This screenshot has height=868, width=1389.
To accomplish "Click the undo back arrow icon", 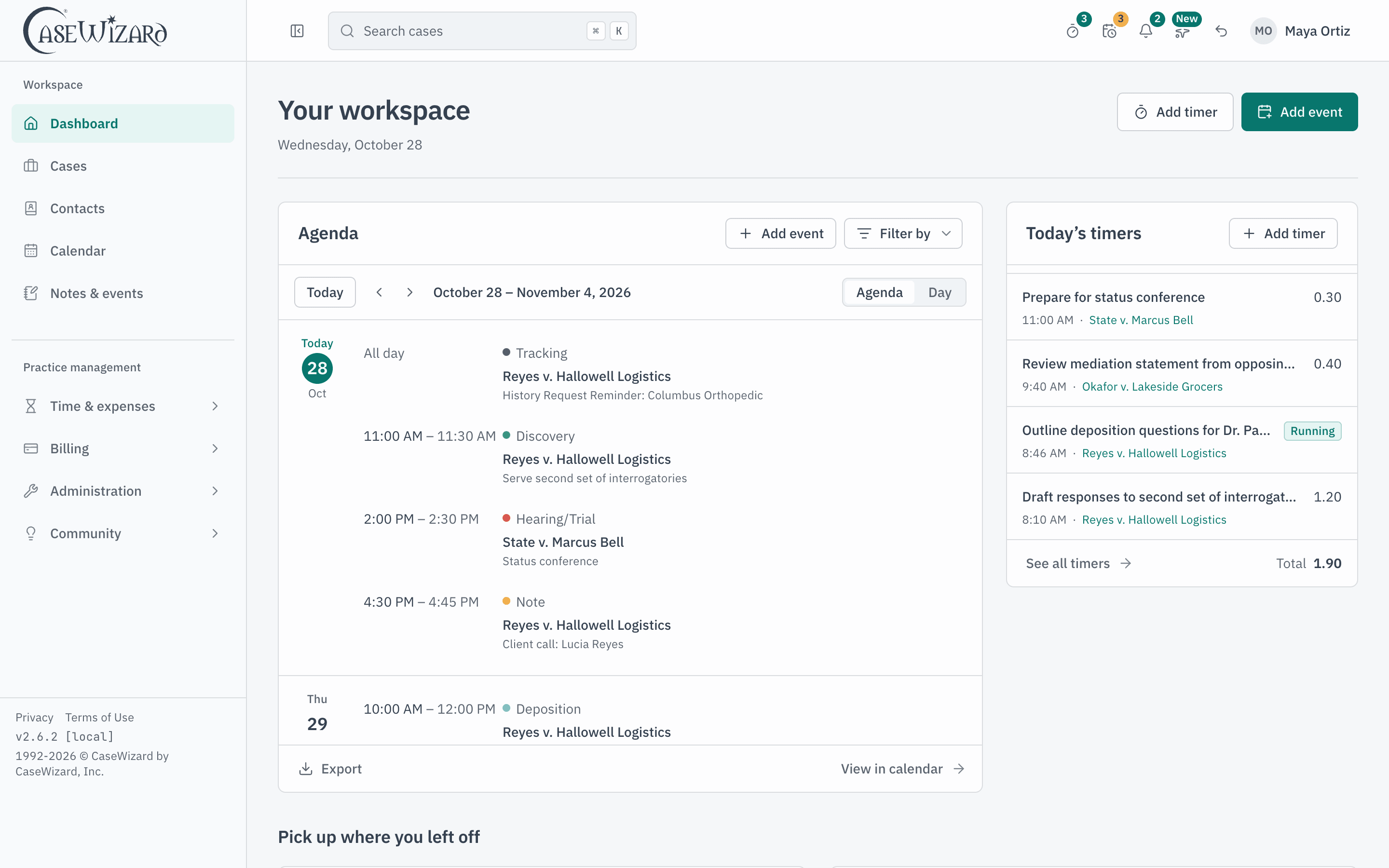I will 1221,31.
